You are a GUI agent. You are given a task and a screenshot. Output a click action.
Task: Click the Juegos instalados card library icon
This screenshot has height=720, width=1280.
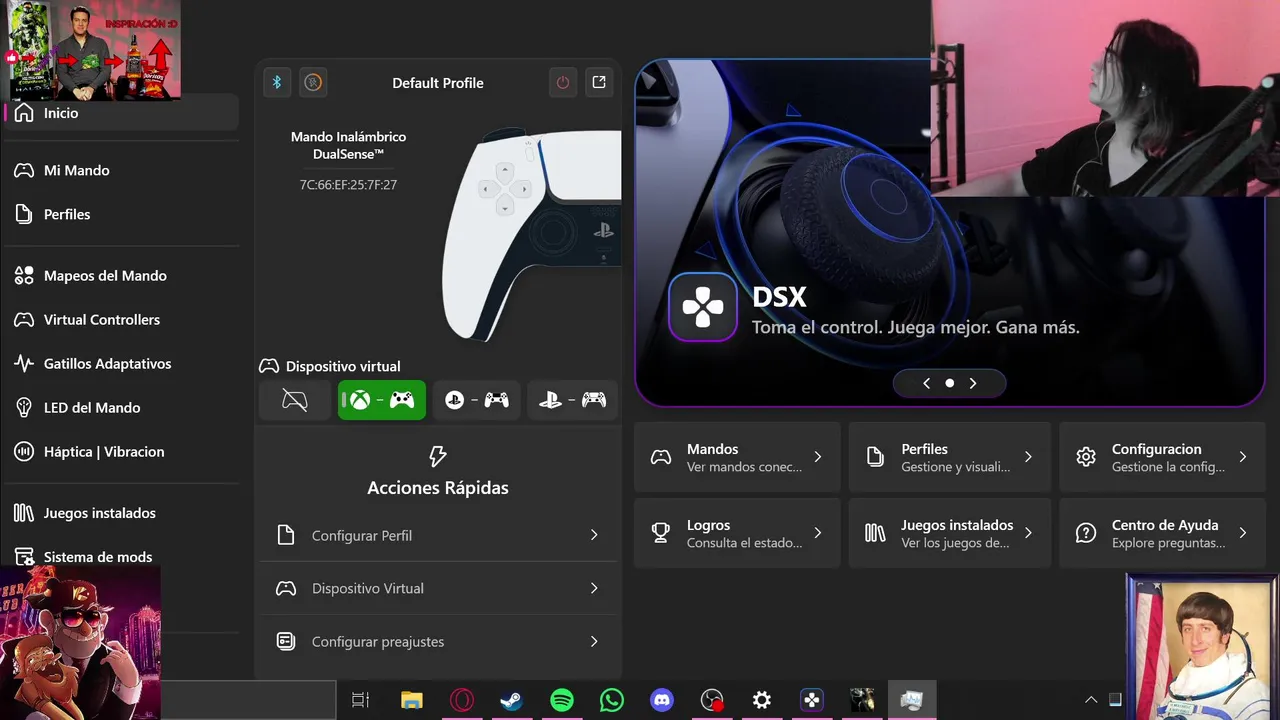click(x=875, y=533)
